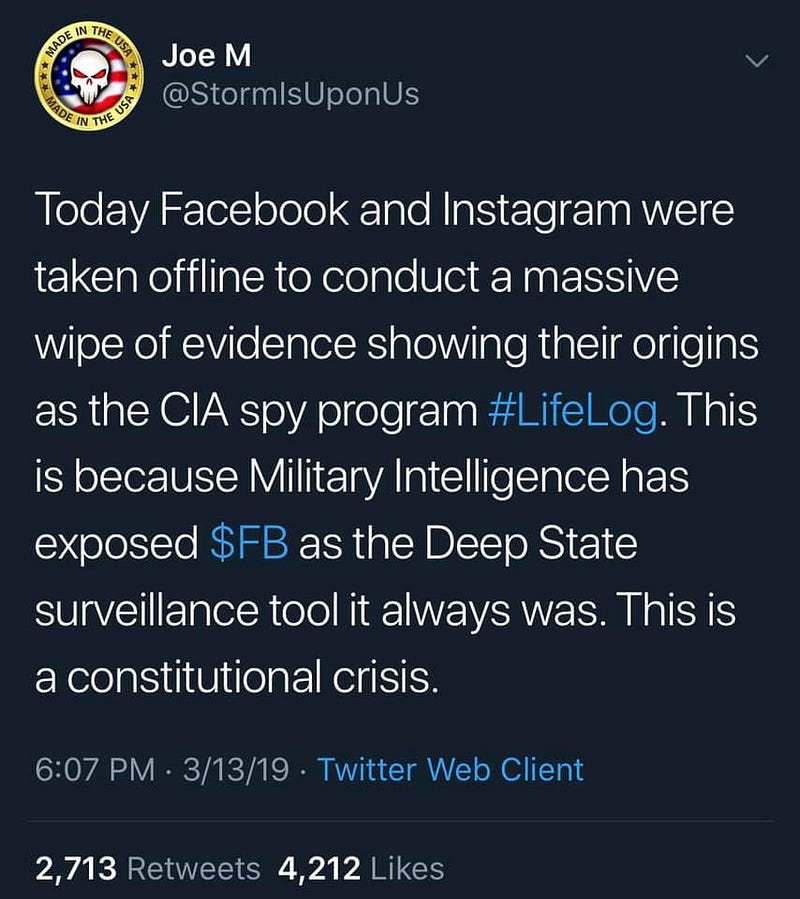Click the phrase Deep State in the tweet
This screenshot has height=899, width=800.
tap(530, 545)
